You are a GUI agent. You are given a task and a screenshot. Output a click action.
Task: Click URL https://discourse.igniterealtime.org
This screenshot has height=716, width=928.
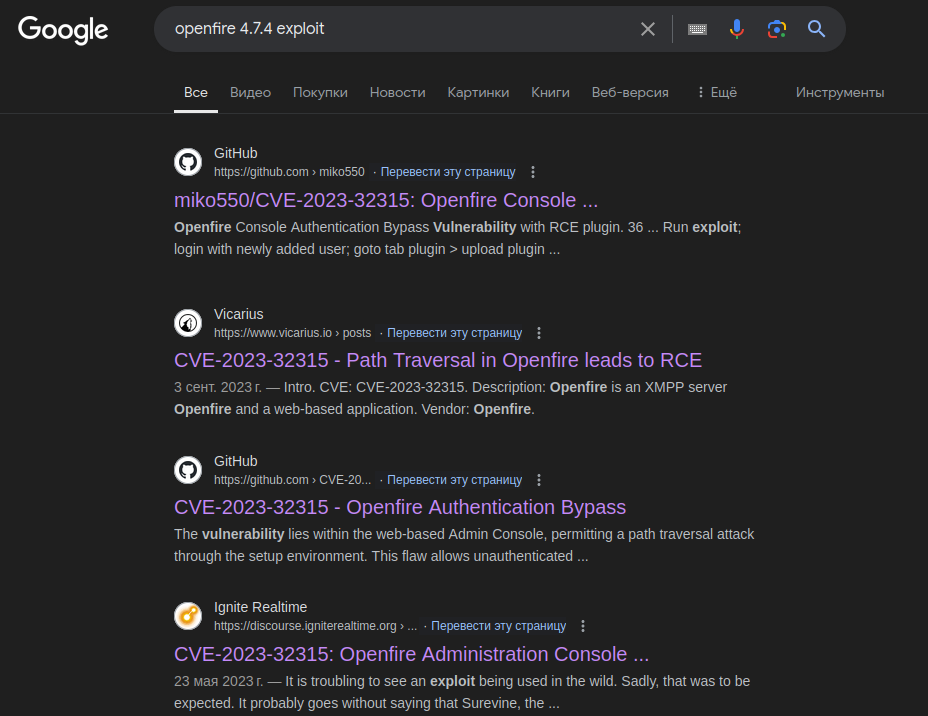(x=315, y=625)
